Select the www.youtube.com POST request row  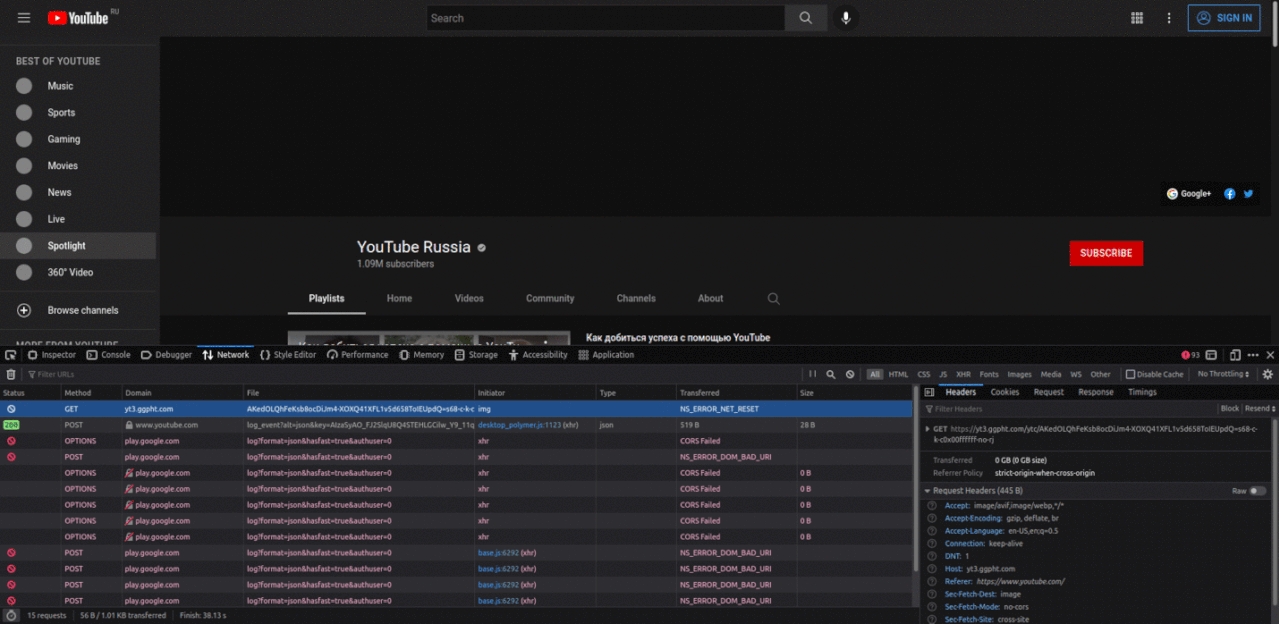point(457,425)
